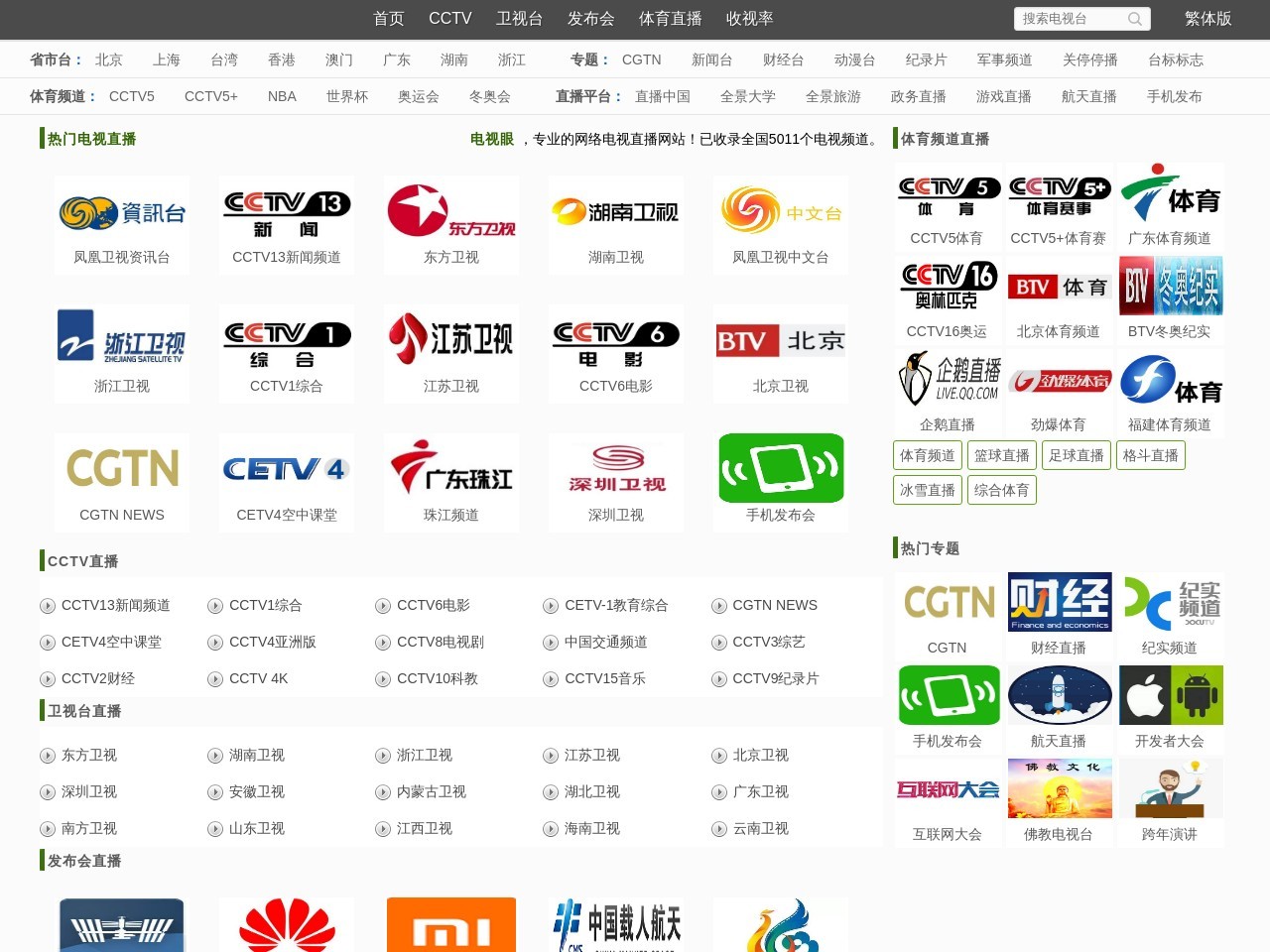Click the 篮球直播 tag button

click(1001, 455)
